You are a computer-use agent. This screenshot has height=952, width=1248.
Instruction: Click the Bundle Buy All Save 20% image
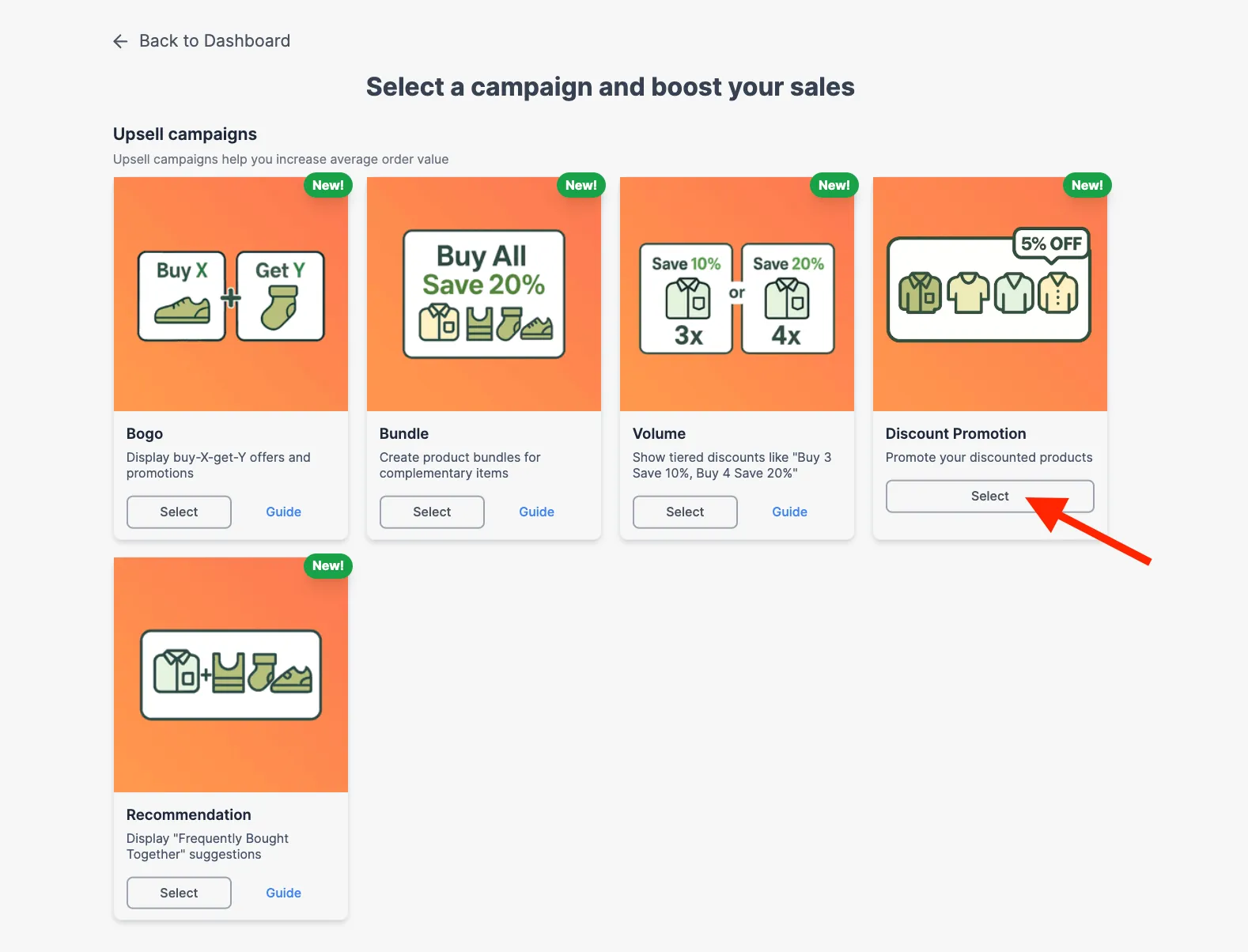(484, 294)
